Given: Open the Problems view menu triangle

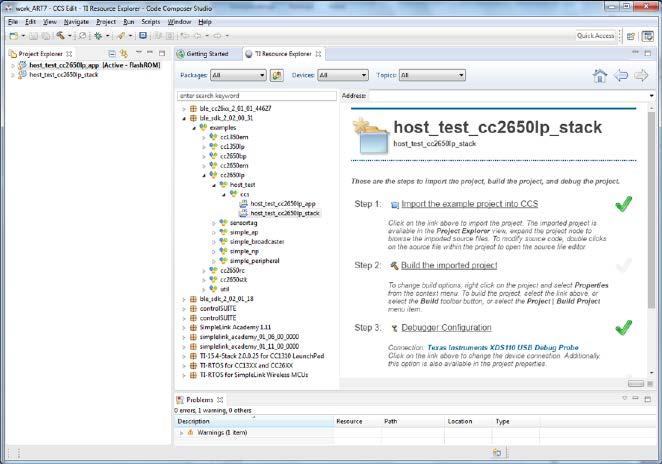Looking at the screenshot, I should pyautogui.click(x=624, y=398).
